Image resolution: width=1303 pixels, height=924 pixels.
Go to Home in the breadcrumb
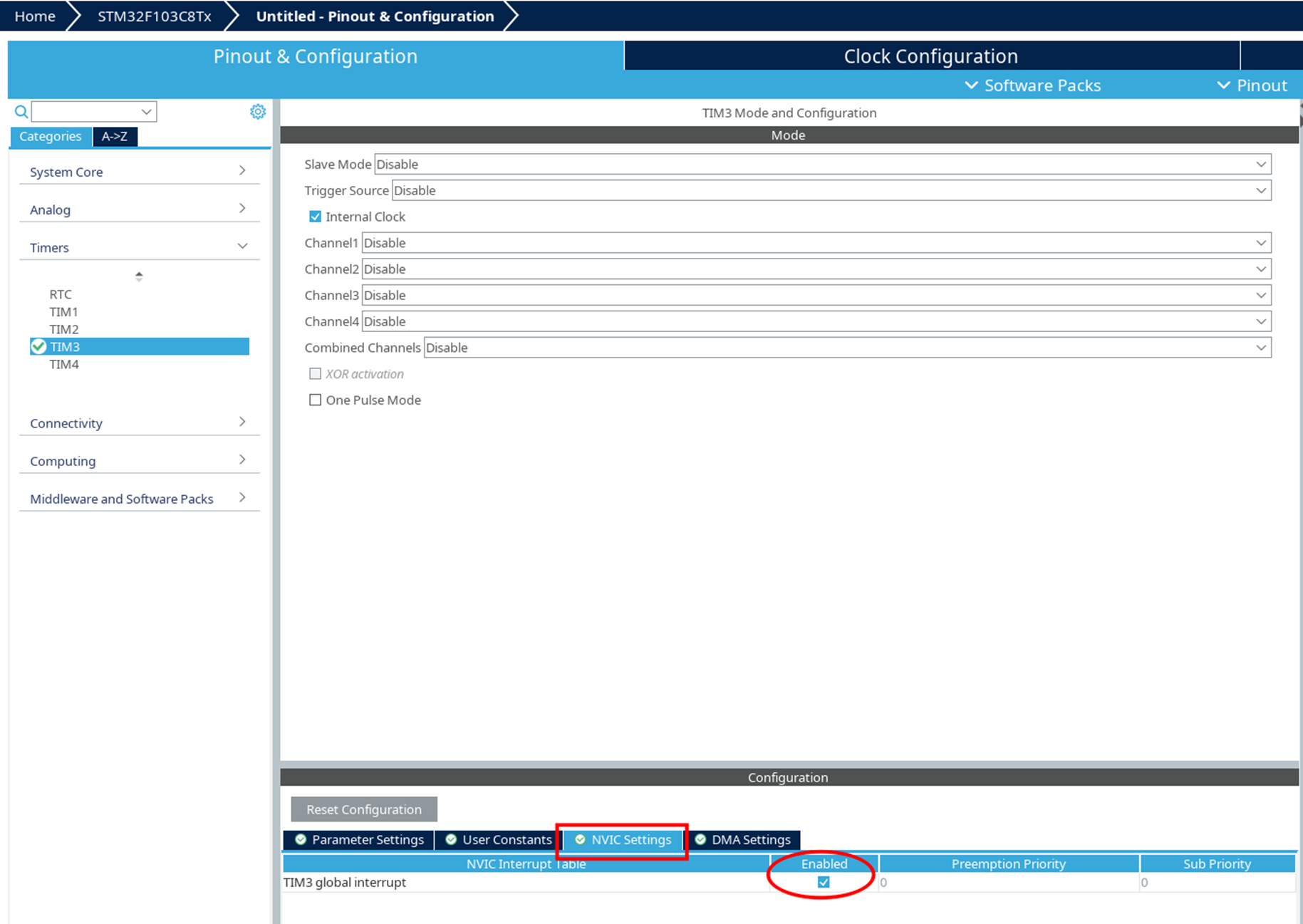click(35, 16)
